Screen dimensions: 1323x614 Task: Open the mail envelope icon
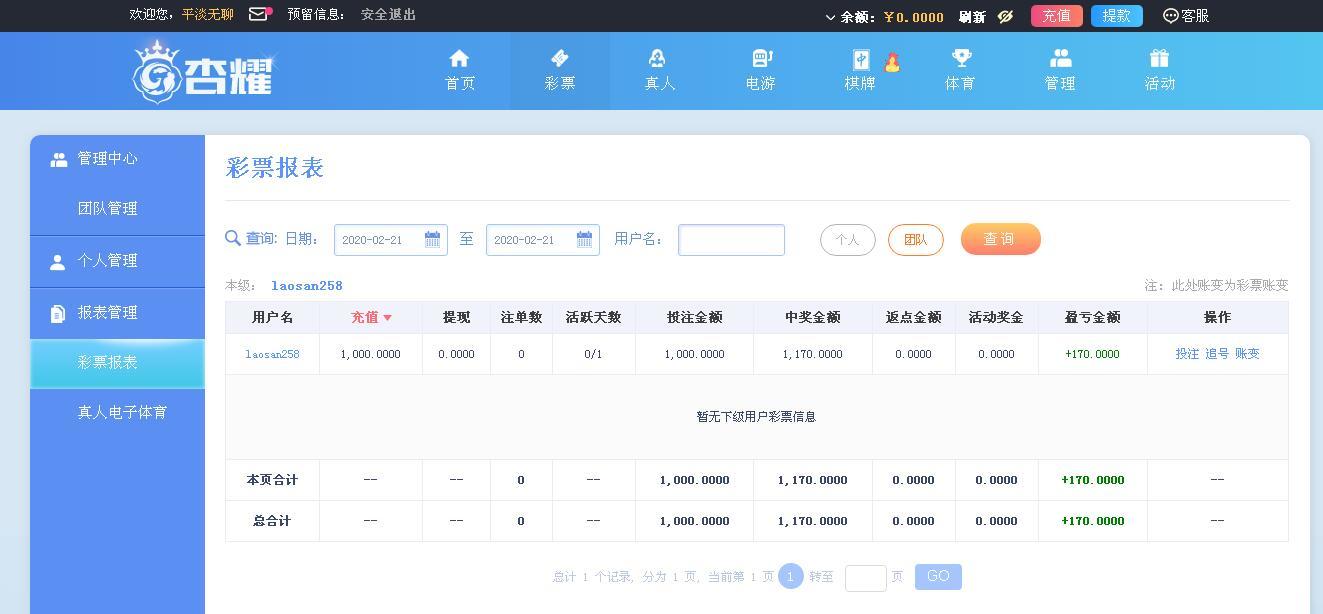coord(258,14)
